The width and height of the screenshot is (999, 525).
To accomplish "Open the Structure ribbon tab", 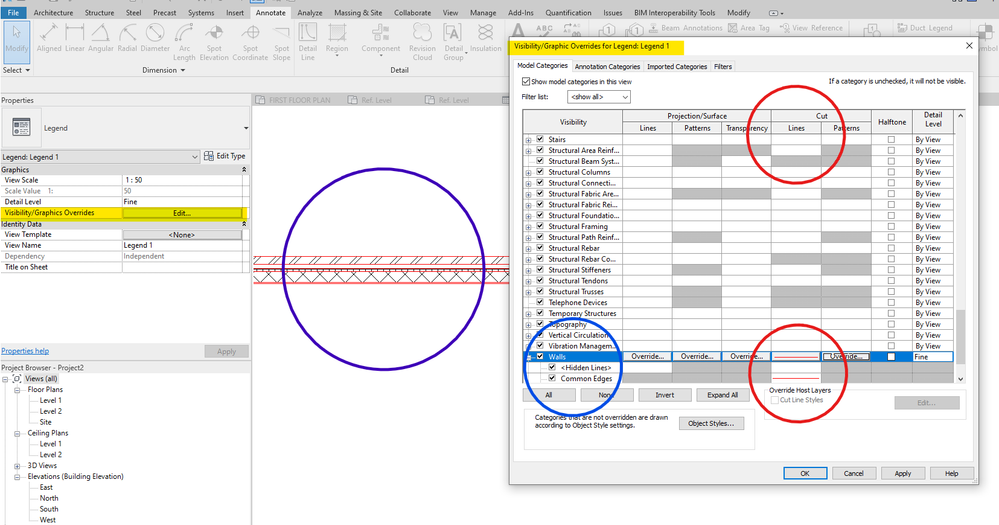I will (99, 13).
